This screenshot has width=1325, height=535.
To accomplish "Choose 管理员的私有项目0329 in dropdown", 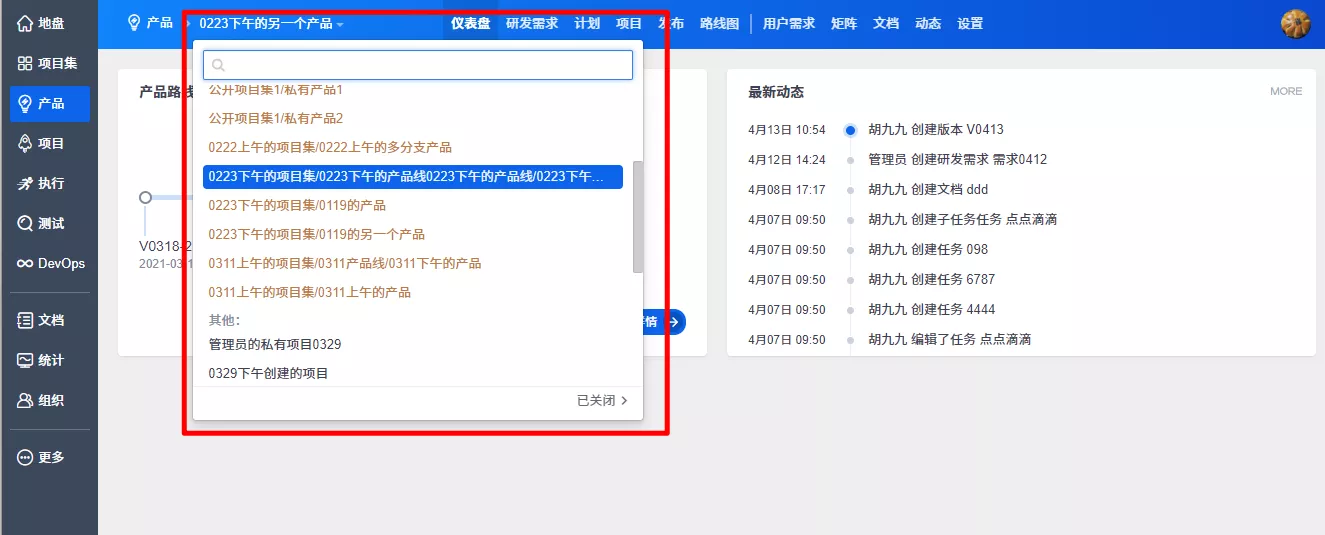I will pos(275,345).
